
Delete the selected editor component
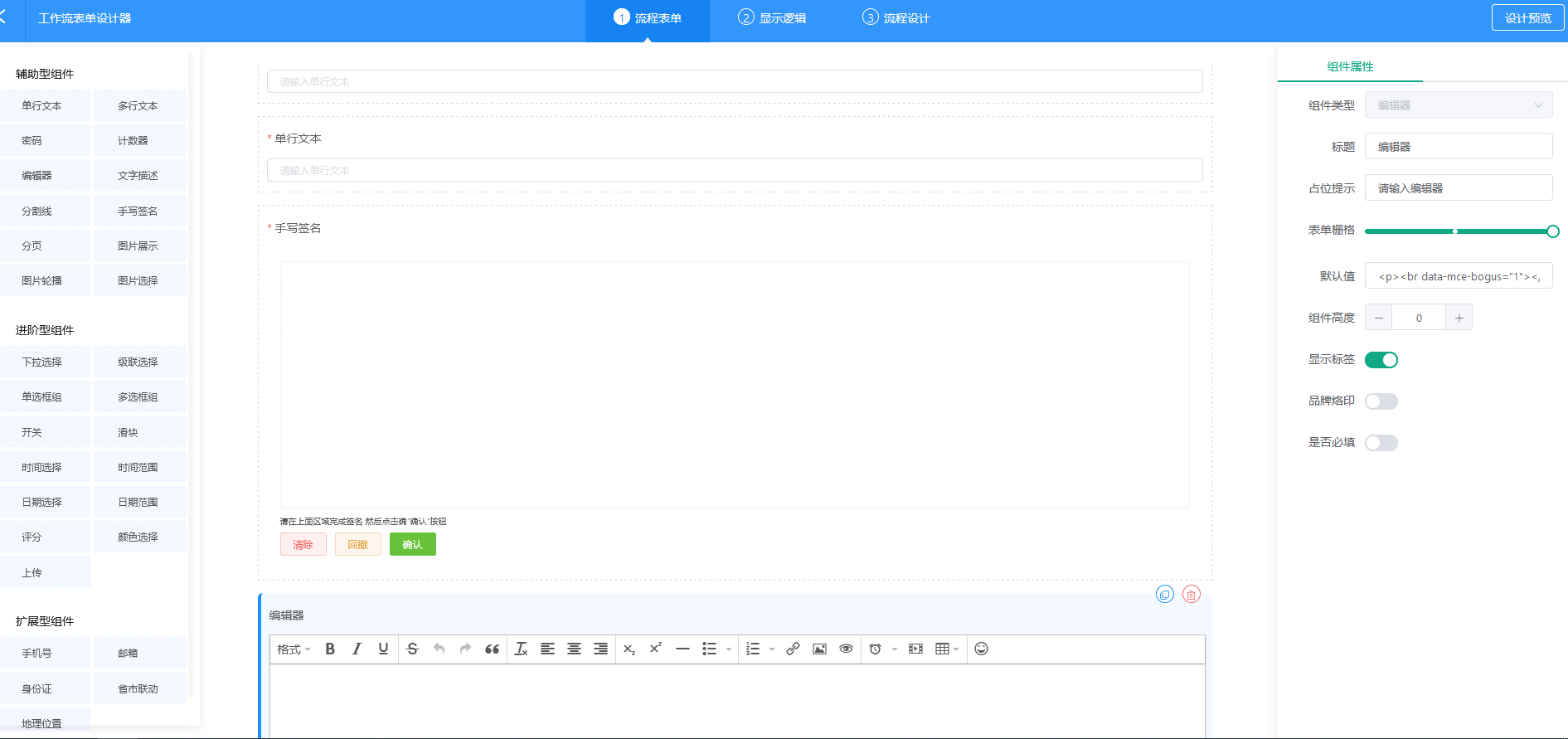point(1192,595)
